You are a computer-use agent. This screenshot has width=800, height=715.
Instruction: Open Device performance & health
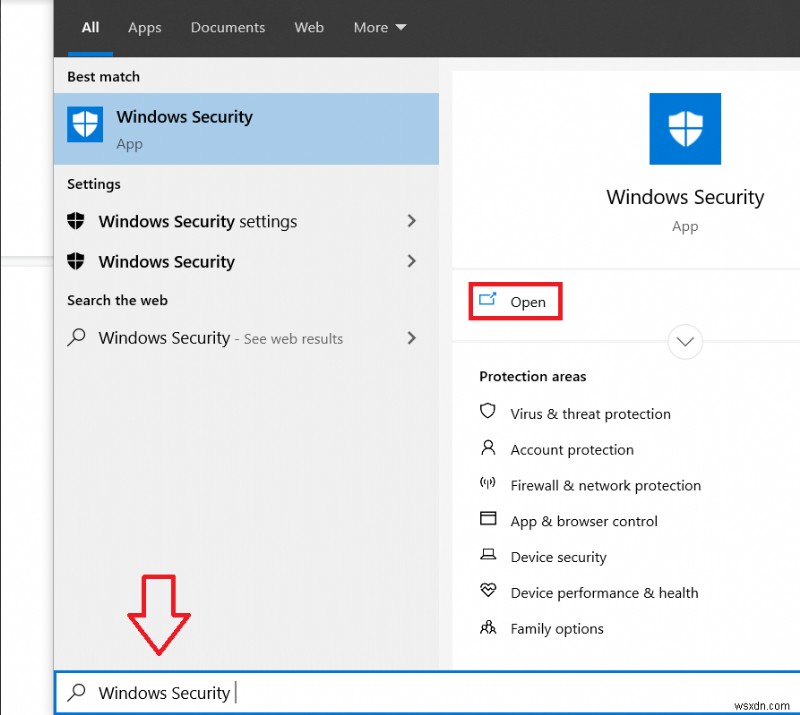pos(487,592)
